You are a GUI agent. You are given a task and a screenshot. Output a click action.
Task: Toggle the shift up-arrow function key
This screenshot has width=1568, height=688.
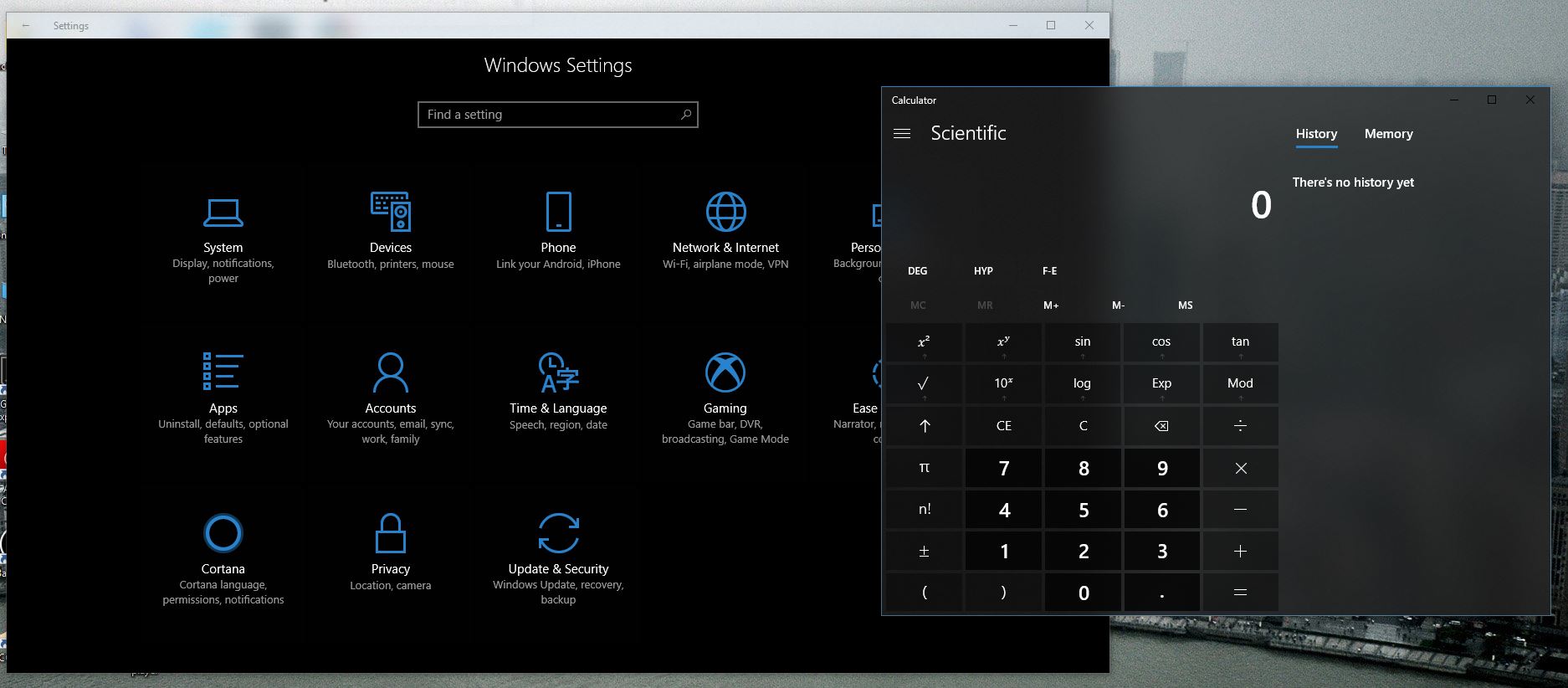(925, 426)
